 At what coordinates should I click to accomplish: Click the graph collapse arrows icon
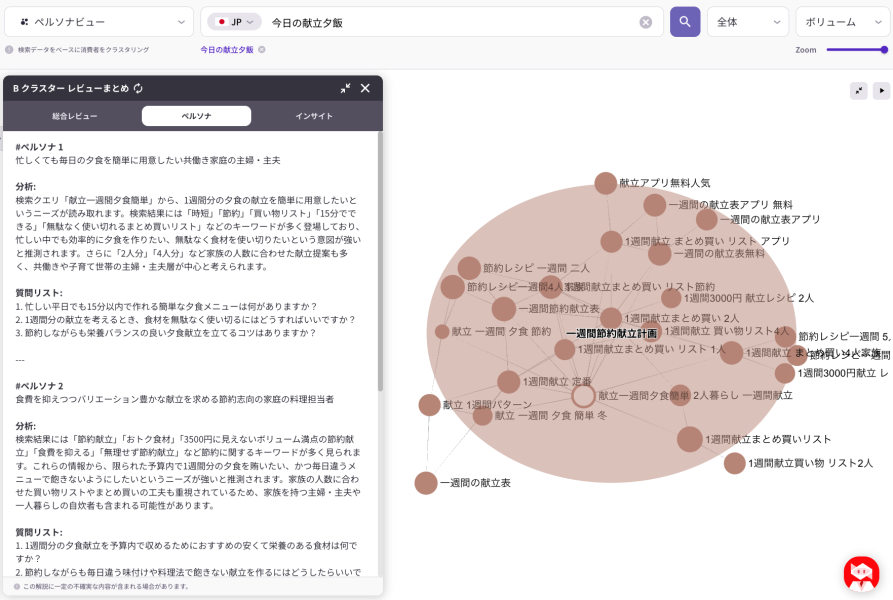(859, 90)
